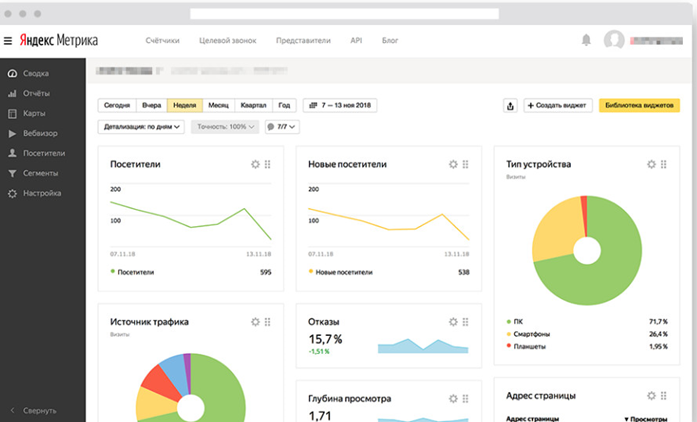Open Посетители in the sidebar
The height and width of the screenshot is (422, 697).
pos(43,153)
